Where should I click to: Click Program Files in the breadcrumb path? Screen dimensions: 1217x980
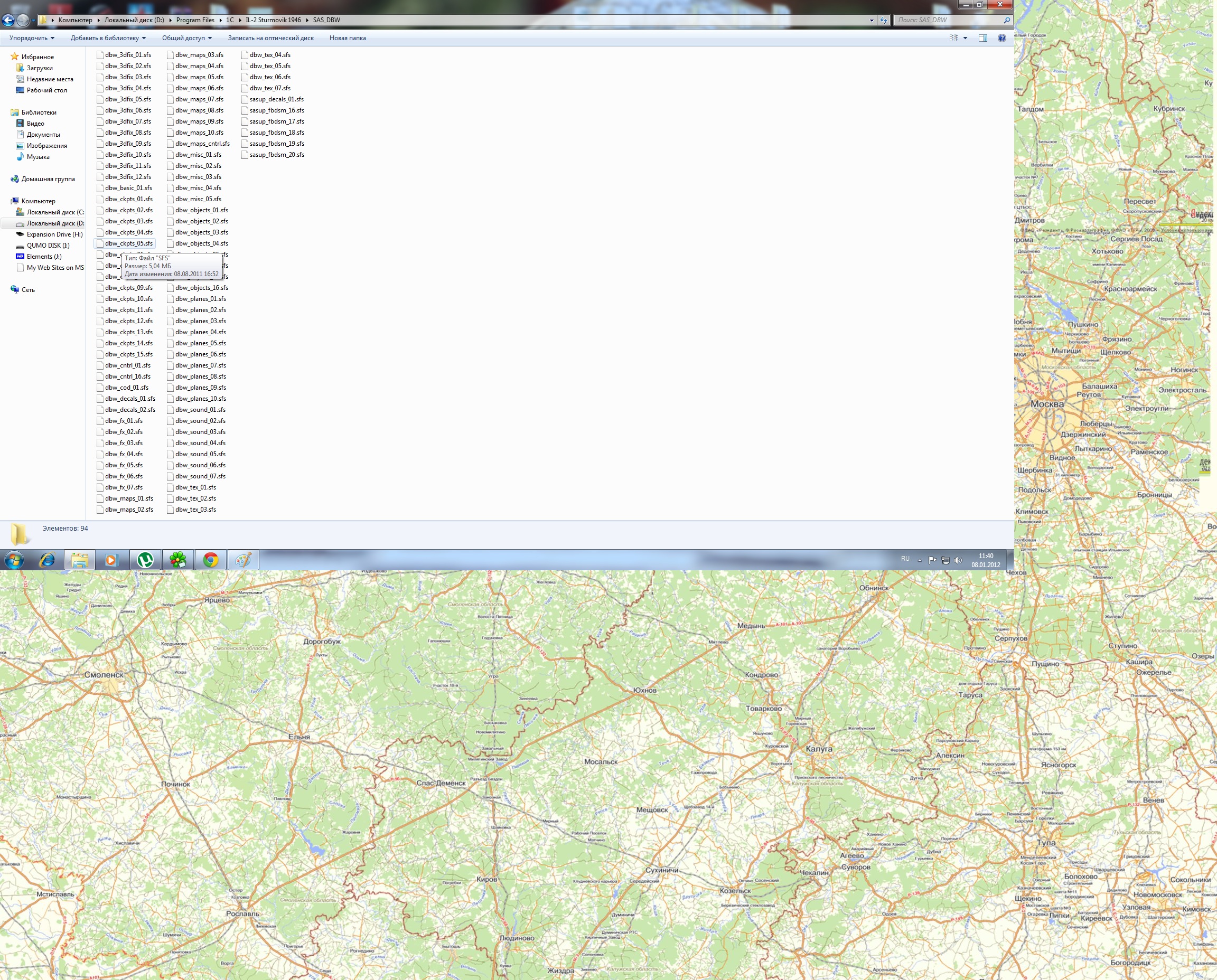tap(195, 20)
